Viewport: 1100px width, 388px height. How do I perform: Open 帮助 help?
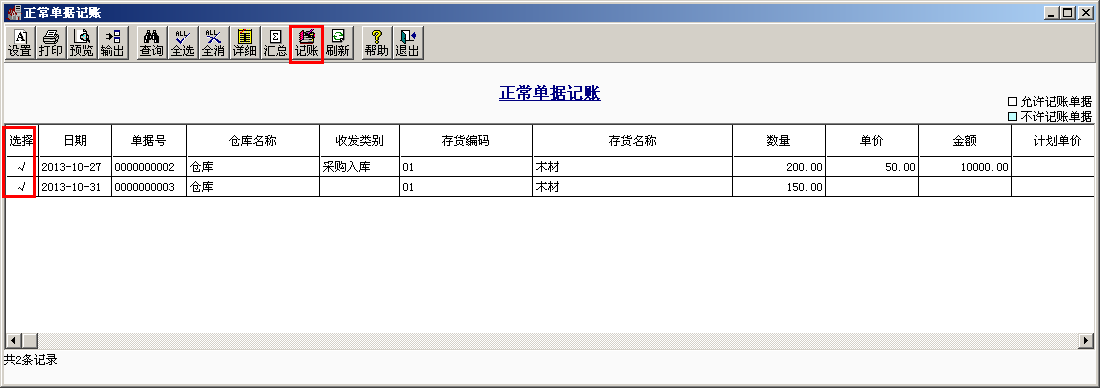pyautogui.click(x=377, y=44)
